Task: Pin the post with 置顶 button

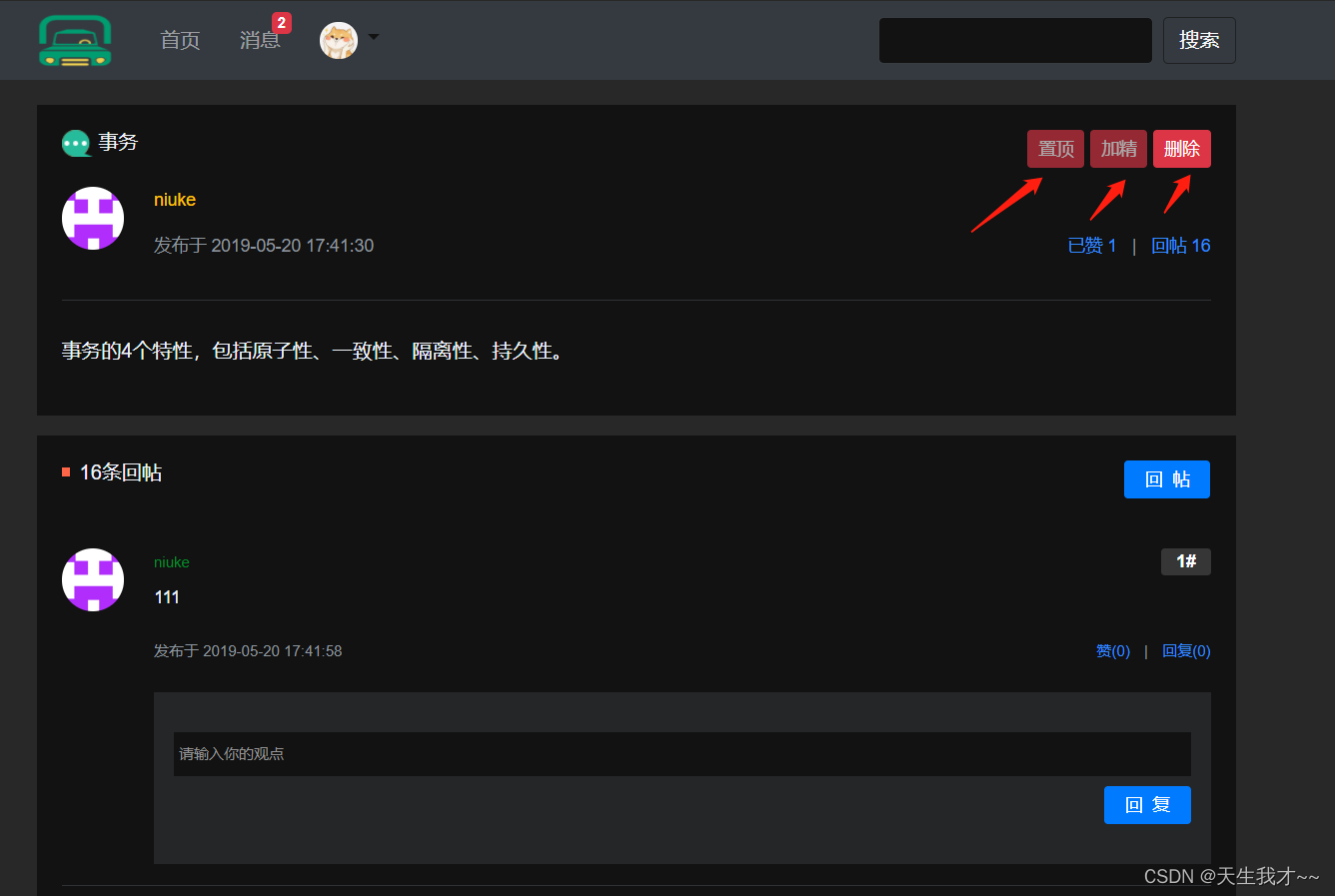Action: click(1055, 149)
